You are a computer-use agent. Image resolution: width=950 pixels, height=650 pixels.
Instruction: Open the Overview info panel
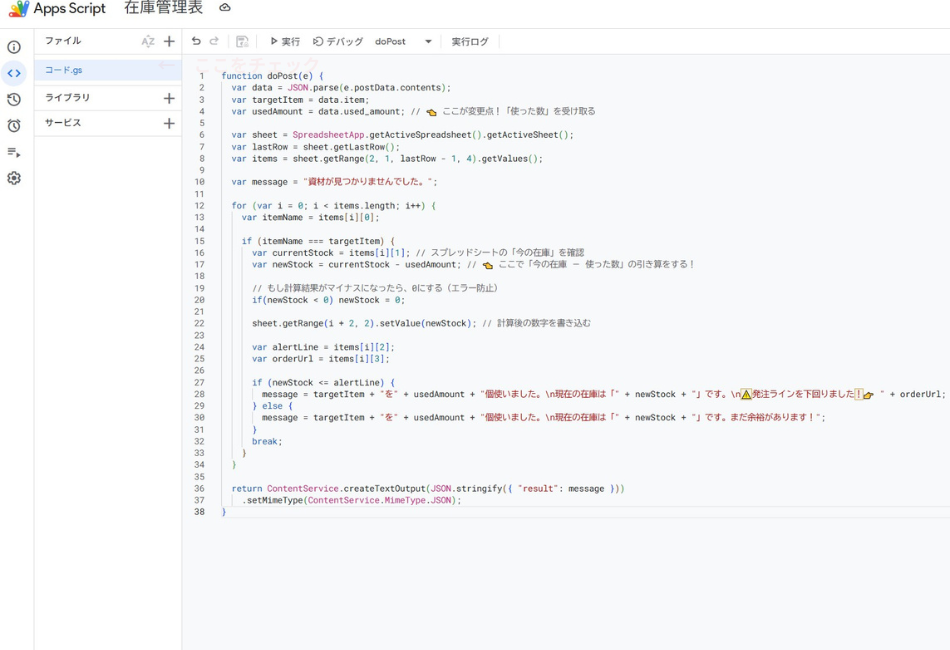(x=14, y=45)
